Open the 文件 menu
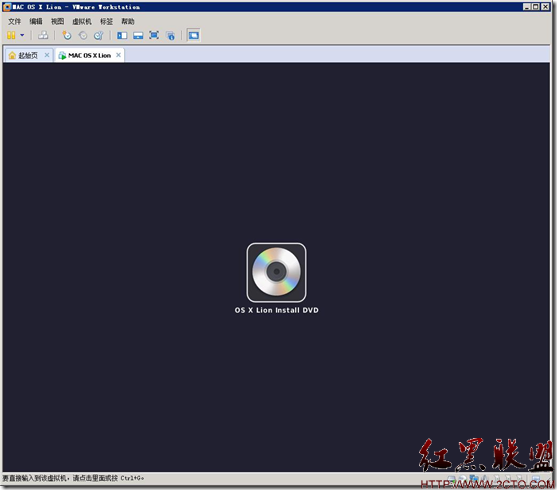This screenshot has width=557, height=490. click(x=15, y=21)
